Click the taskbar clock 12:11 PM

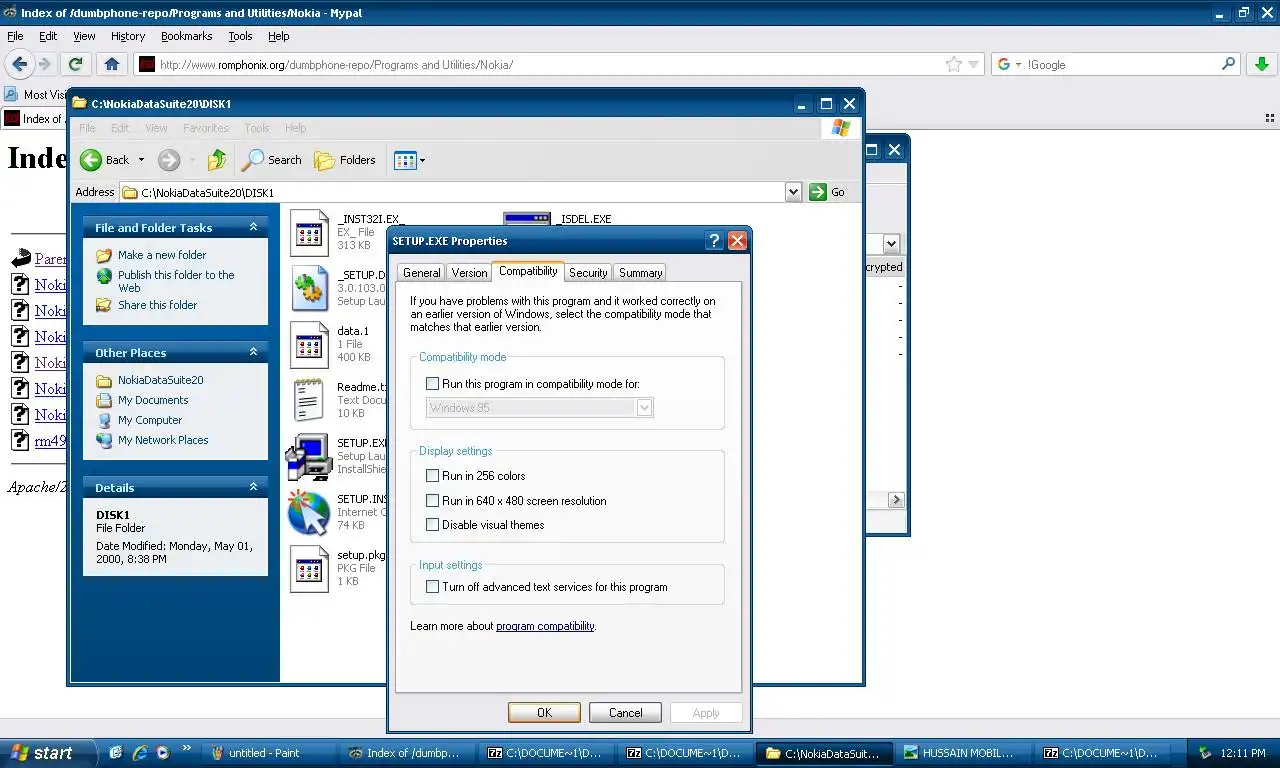coord(1242,753)
